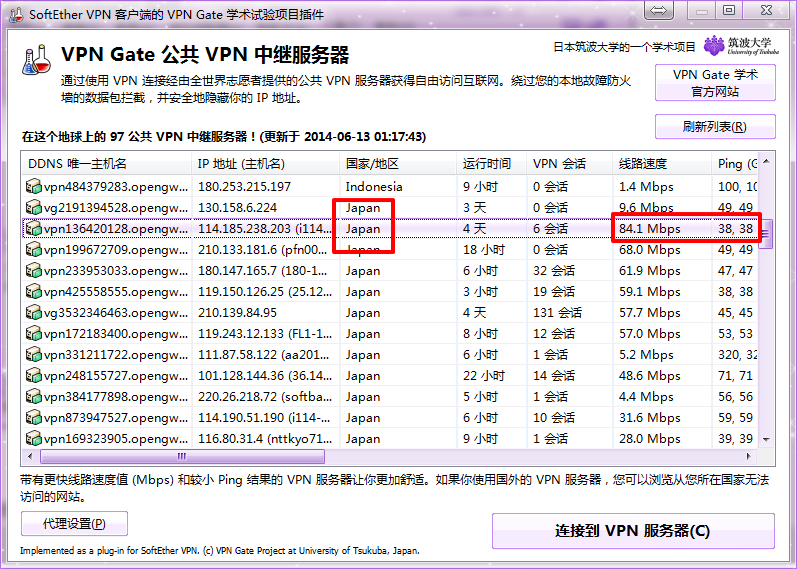
Task: Click the SoftEther title bar app icon
Action: (14, 10)
